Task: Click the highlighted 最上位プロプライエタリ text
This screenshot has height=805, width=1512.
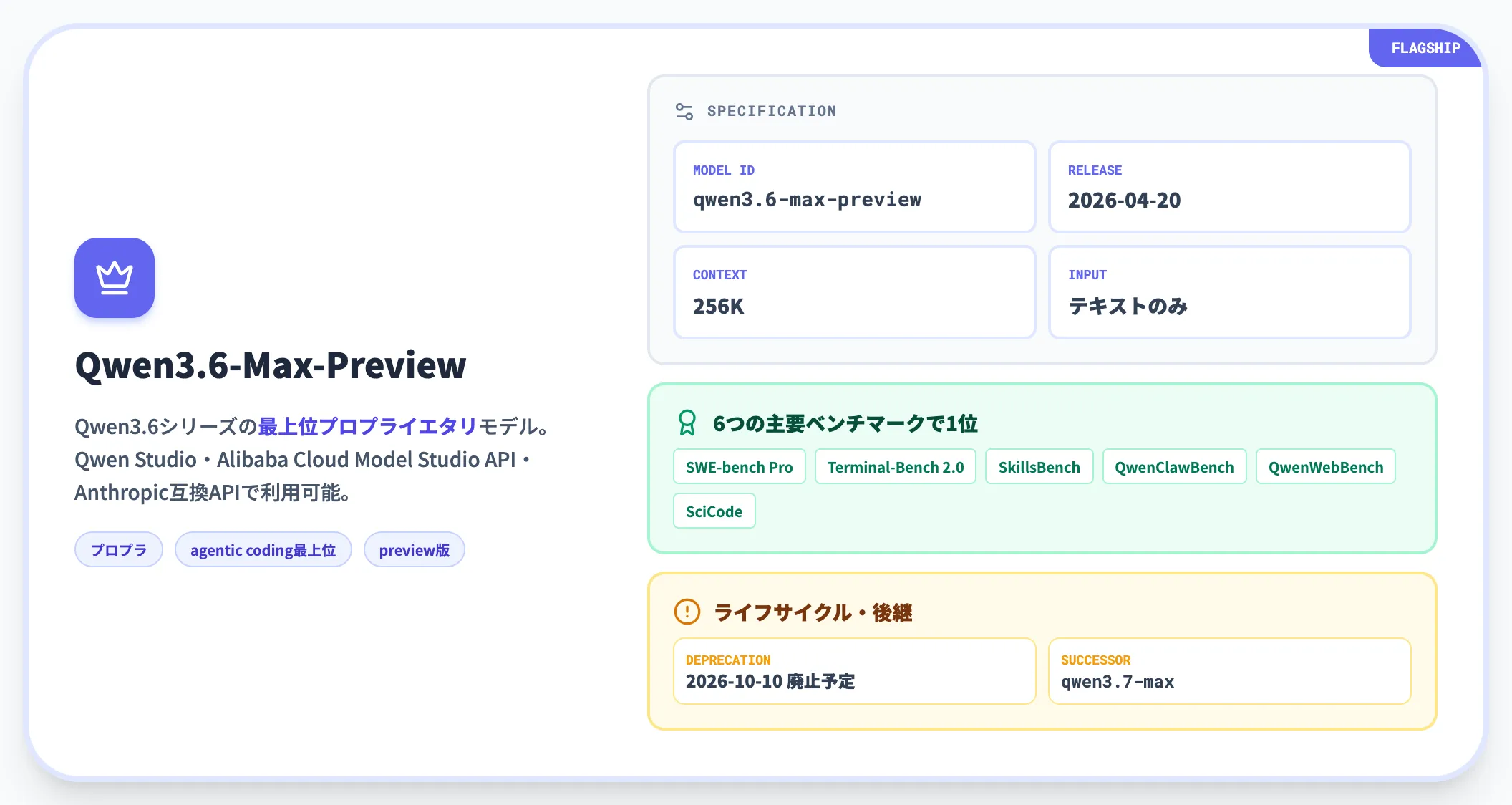Action: (367, 426)
